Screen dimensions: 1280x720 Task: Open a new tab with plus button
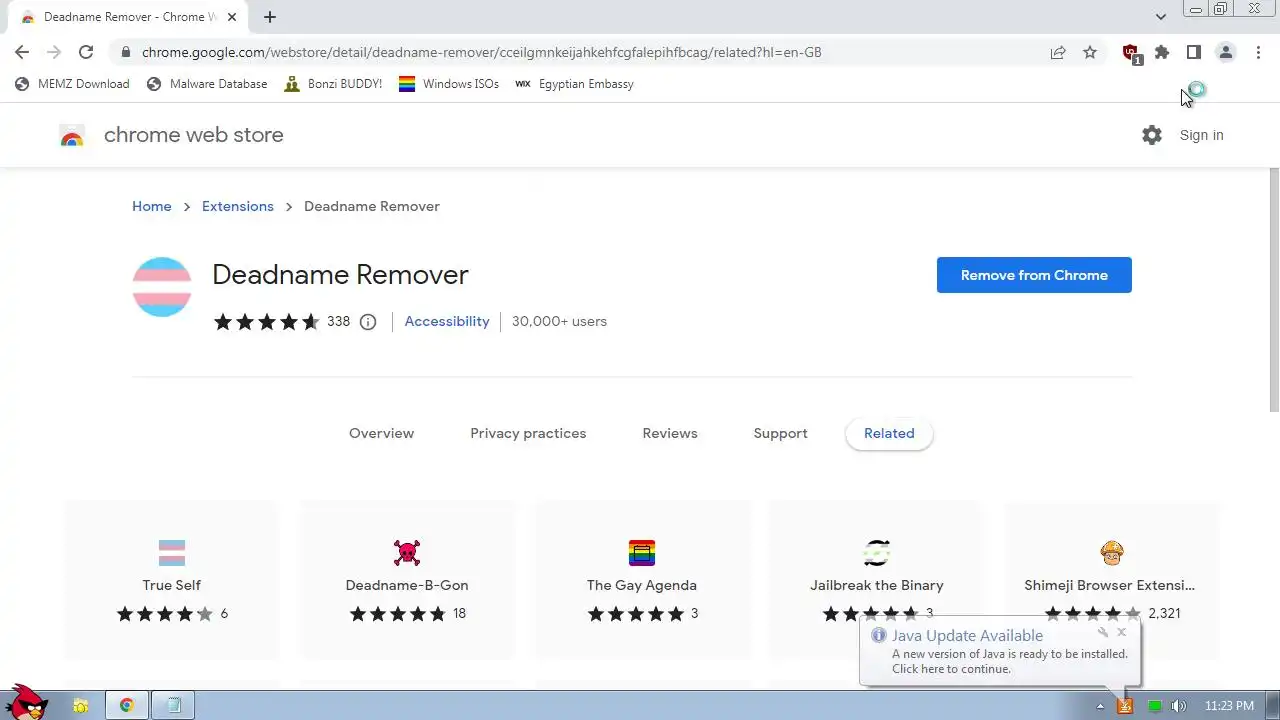[x=270, y=16]
